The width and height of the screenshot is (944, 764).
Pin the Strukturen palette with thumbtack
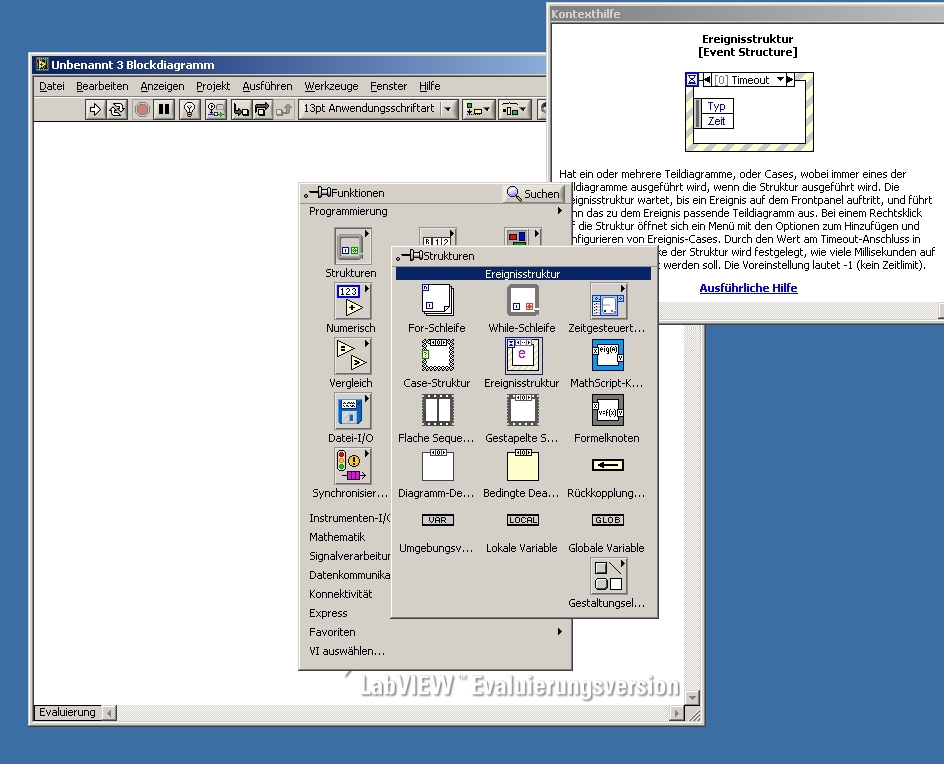point(409,256)
